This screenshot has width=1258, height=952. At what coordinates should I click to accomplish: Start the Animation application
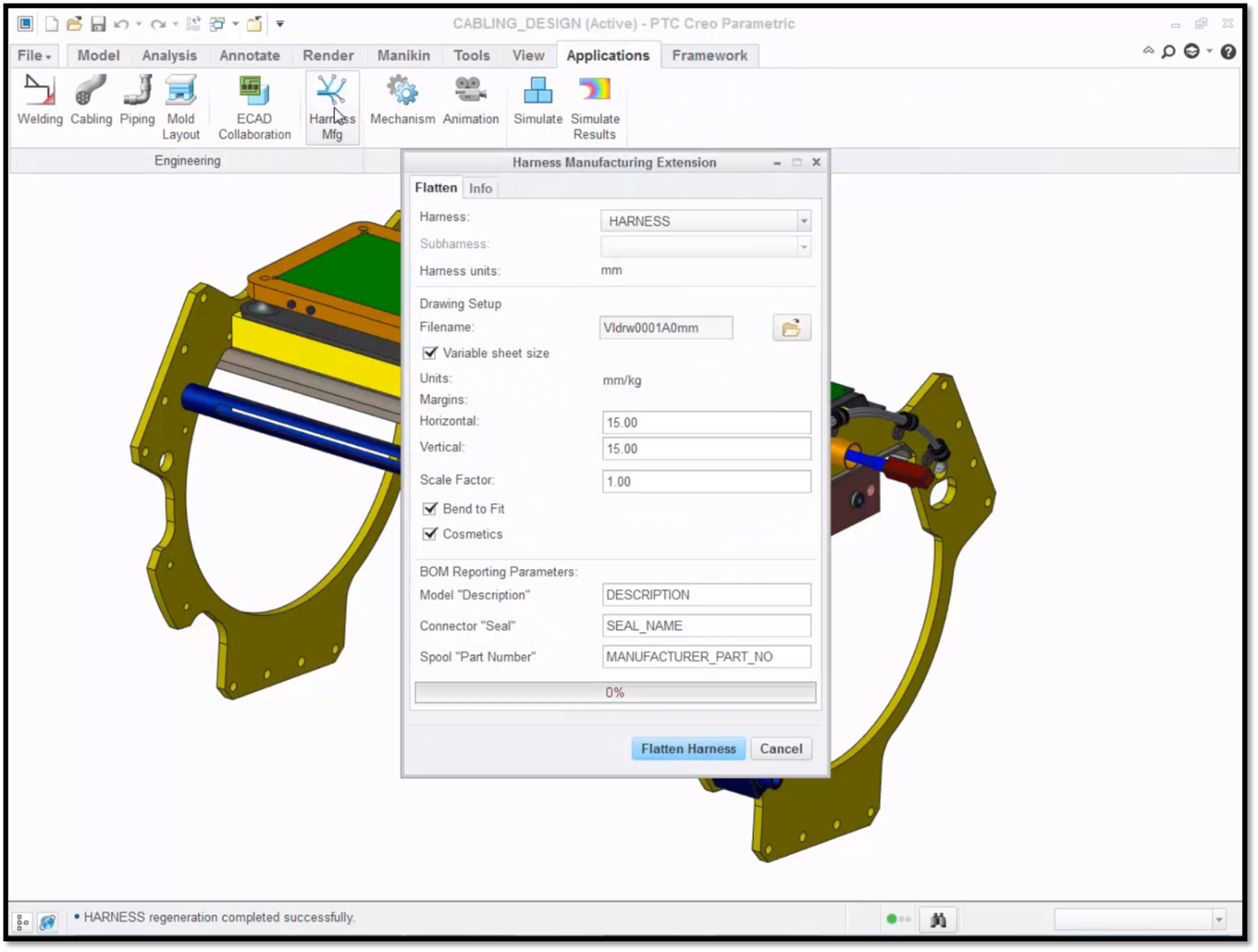click(471, 101)
